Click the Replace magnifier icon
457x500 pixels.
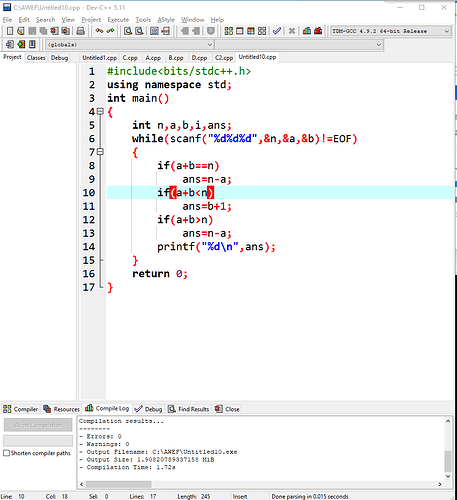(139, 31)
